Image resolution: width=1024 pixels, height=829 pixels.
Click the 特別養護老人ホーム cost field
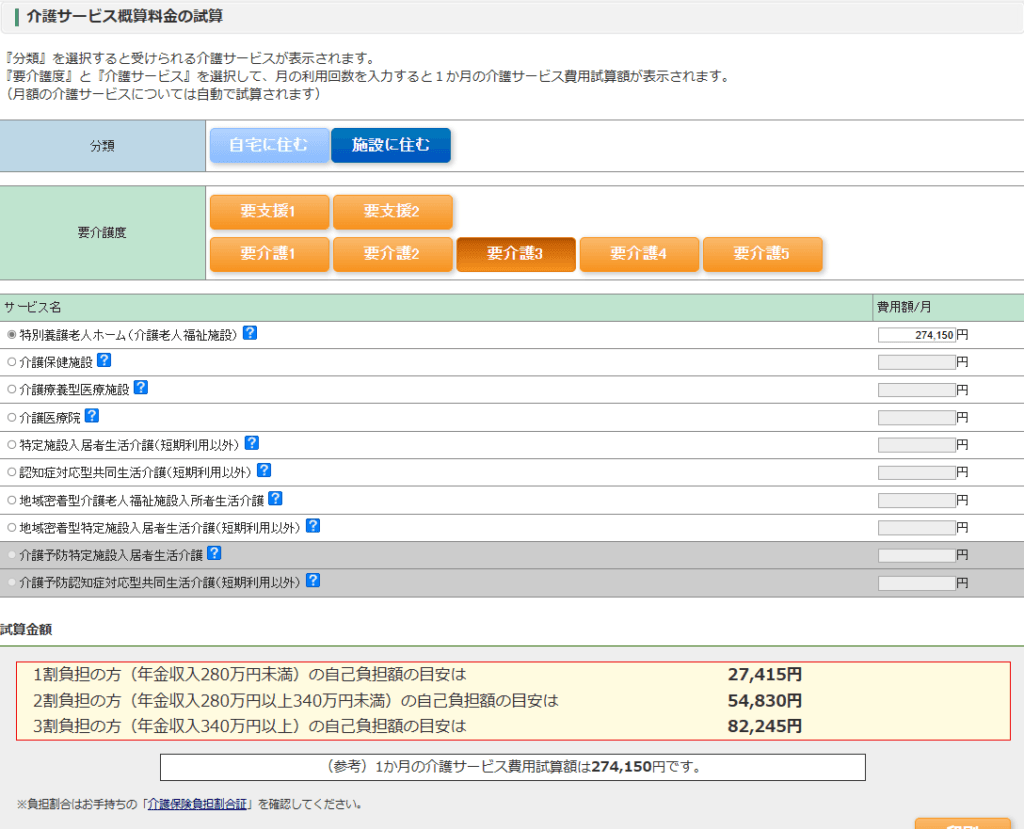point(916,335)
